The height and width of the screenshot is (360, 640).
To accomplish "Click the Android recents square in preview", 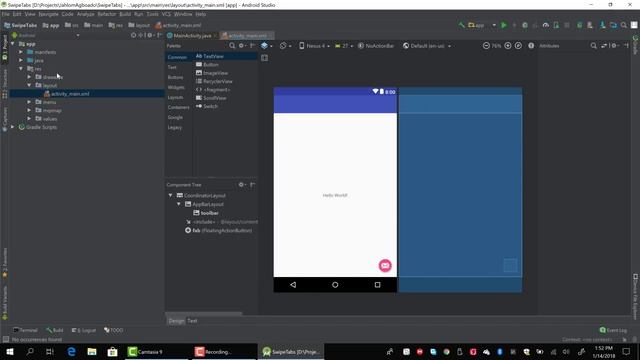I will click(x=378, y=285).
